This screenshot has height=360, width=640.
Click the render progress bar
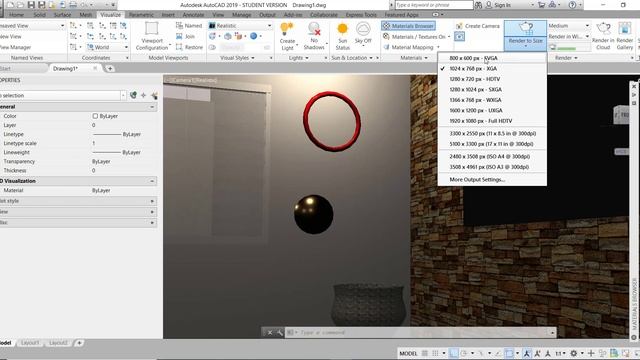(x=571, y=48)
